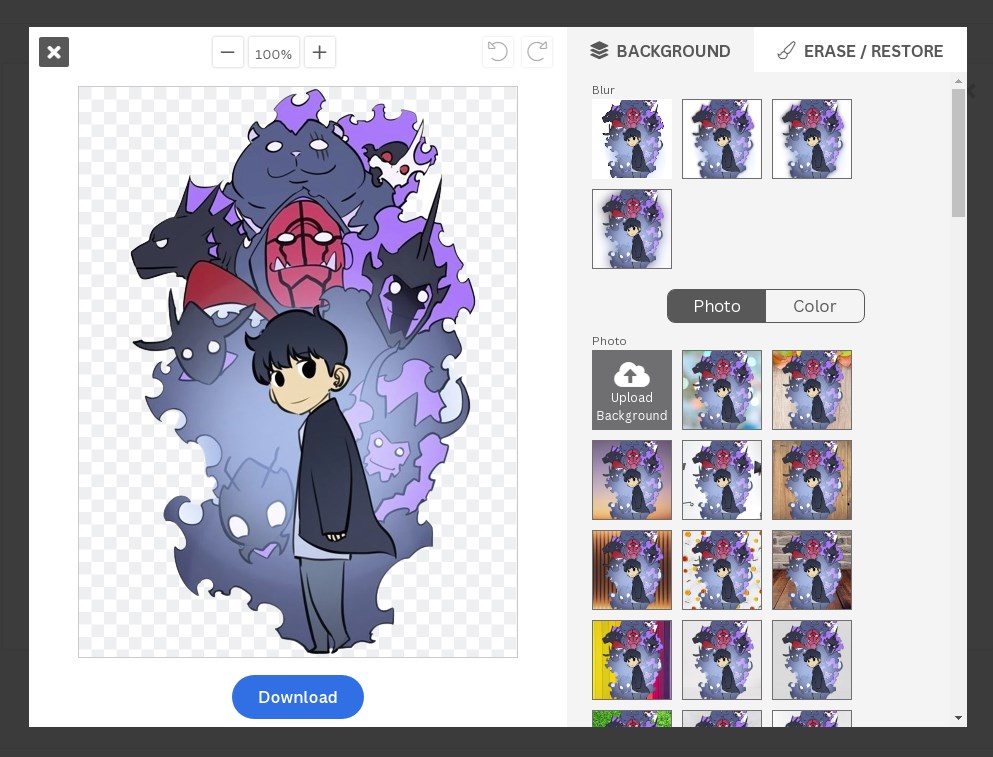
Task: Select the fourth blur thumbnail in second row
Action: click(631, 229)
